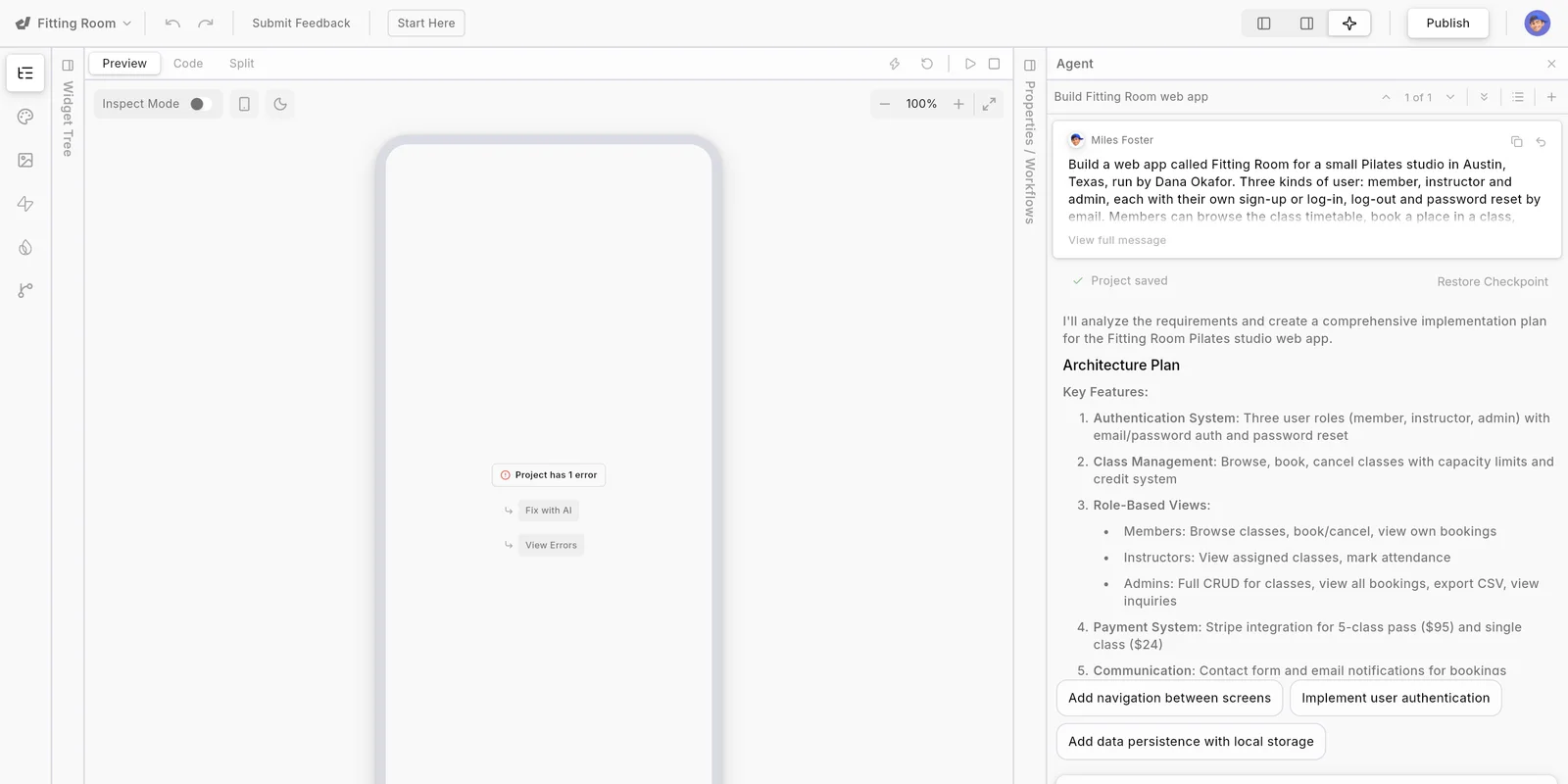Run the preview with play icon

click(x=970, y=64)
